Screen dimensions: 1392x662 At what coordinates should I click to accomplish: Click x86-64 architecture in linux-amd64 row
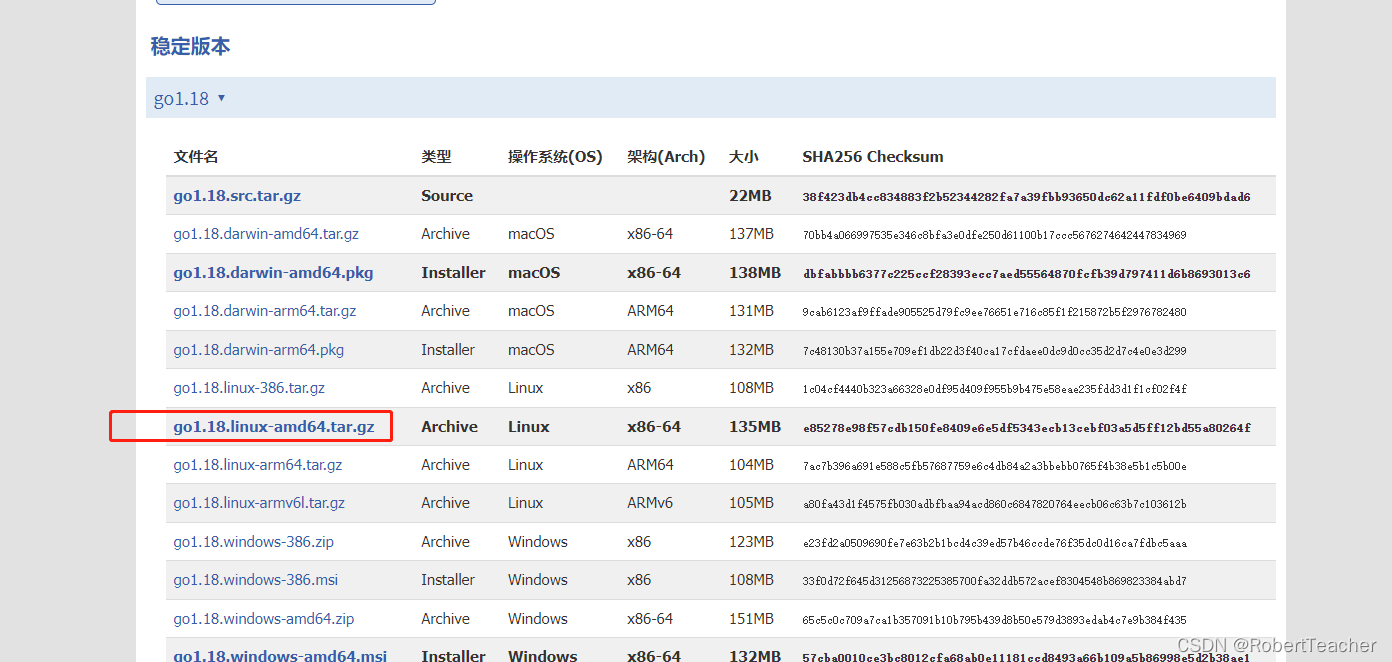654,427
